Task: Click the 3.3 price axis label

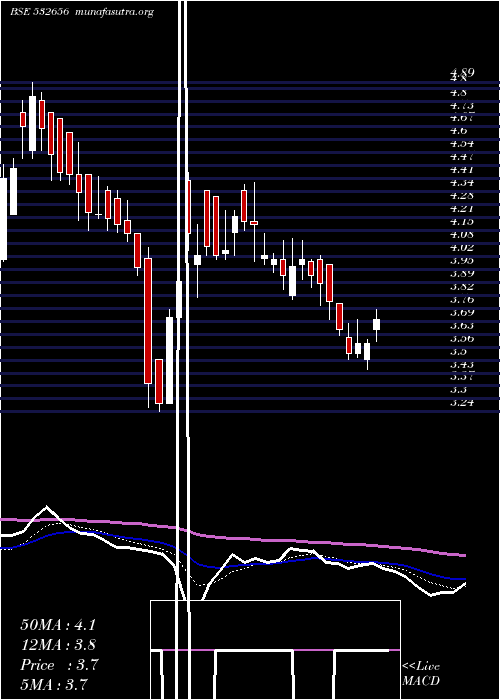Action: click(458, 390)
